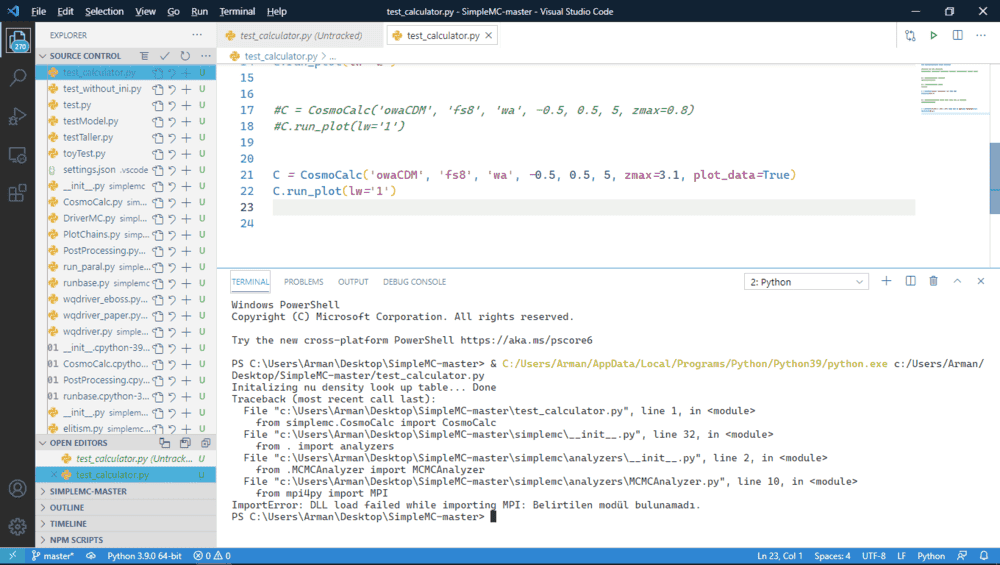Switch to test_calculator.py (Untracked) editor tab
The image size is (1000, 565).
pos(300,36)
